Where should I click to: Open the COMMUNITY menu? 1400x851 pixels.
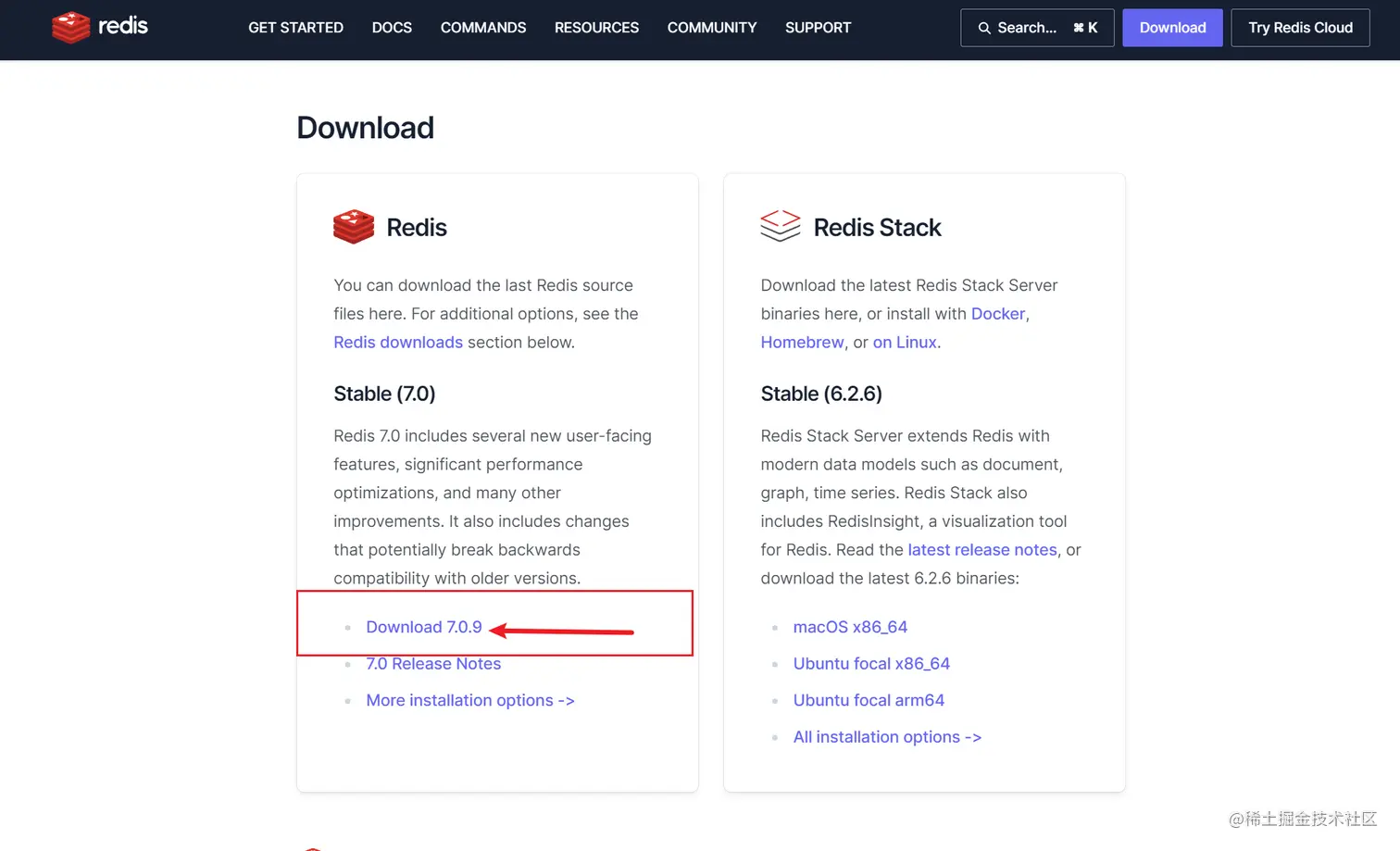[x=712, y=28]
